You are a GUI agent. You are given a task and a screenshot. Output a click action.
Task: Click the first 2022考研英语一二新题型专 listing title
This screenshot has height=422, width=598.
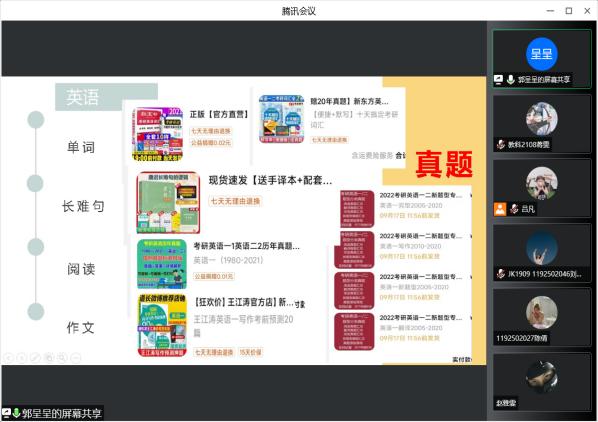pos(421,195)
